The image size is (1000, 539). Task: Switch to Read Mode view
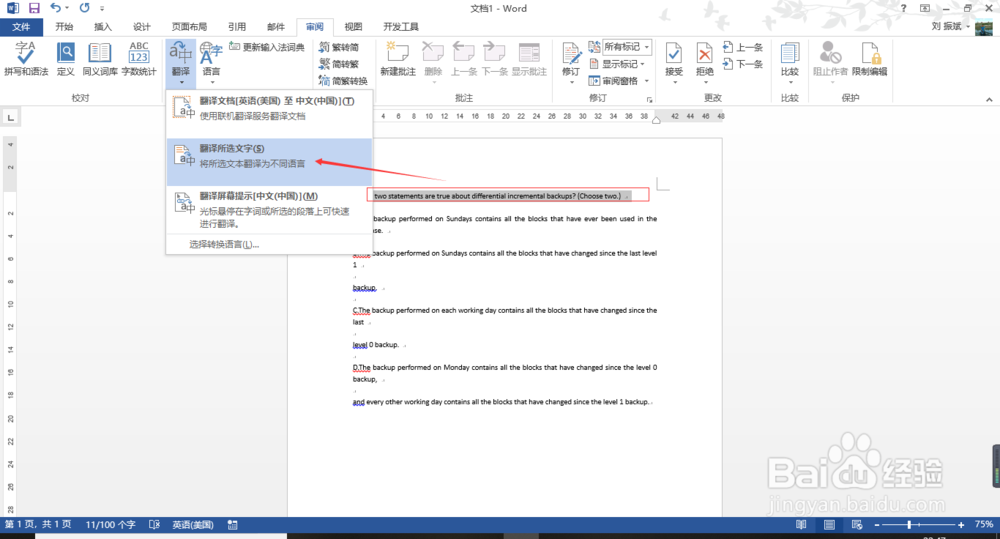(x=801, y=524)
